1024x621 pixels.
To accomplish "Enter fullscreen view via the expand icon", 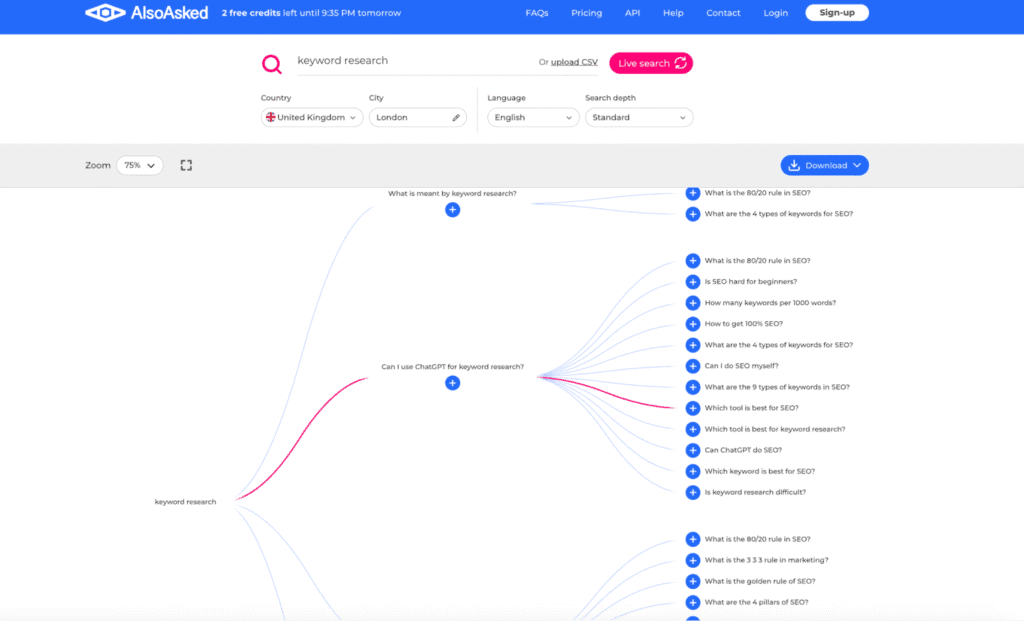I will pyautogui.click(x=186, y=165).
